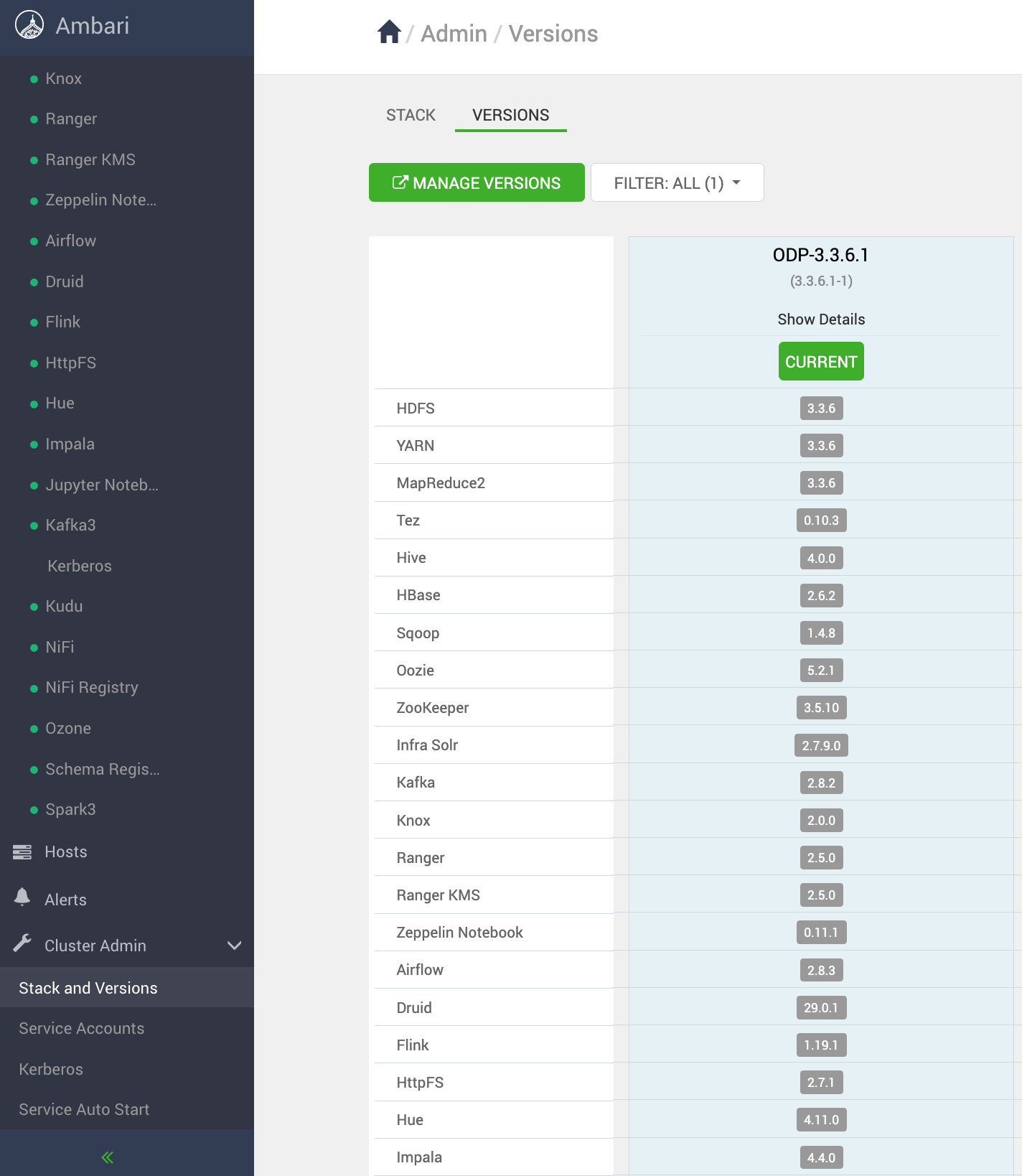
Task: Open the NiFi Registry service
Action: tap(92, 688)
